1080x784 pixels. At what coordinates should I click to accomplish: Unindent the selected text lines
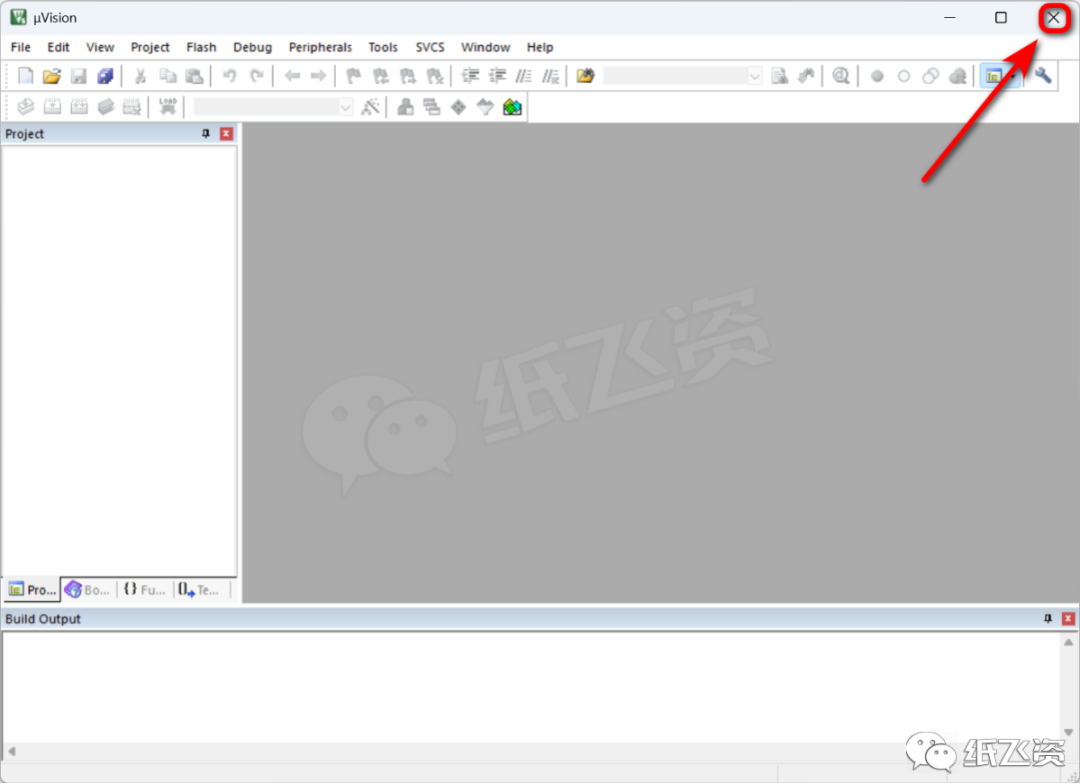[497, 76]
